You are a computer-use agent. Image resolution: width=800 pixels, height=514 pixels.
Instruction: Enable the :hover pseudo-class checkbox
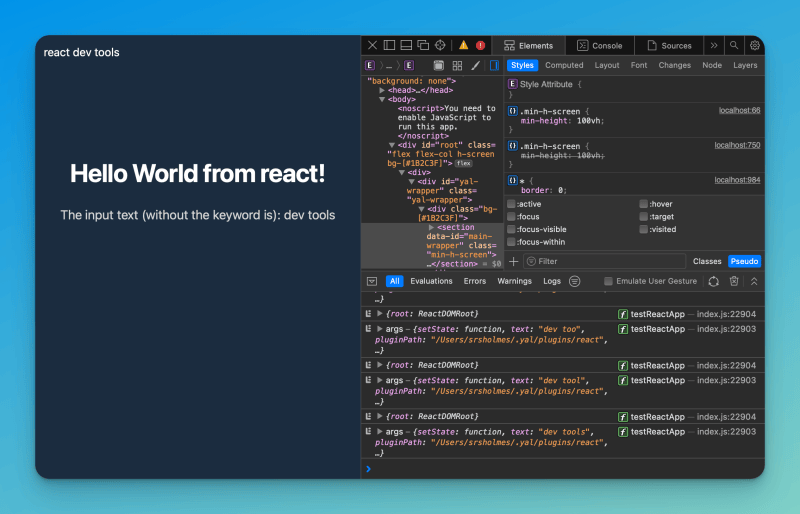click(643, 204)
